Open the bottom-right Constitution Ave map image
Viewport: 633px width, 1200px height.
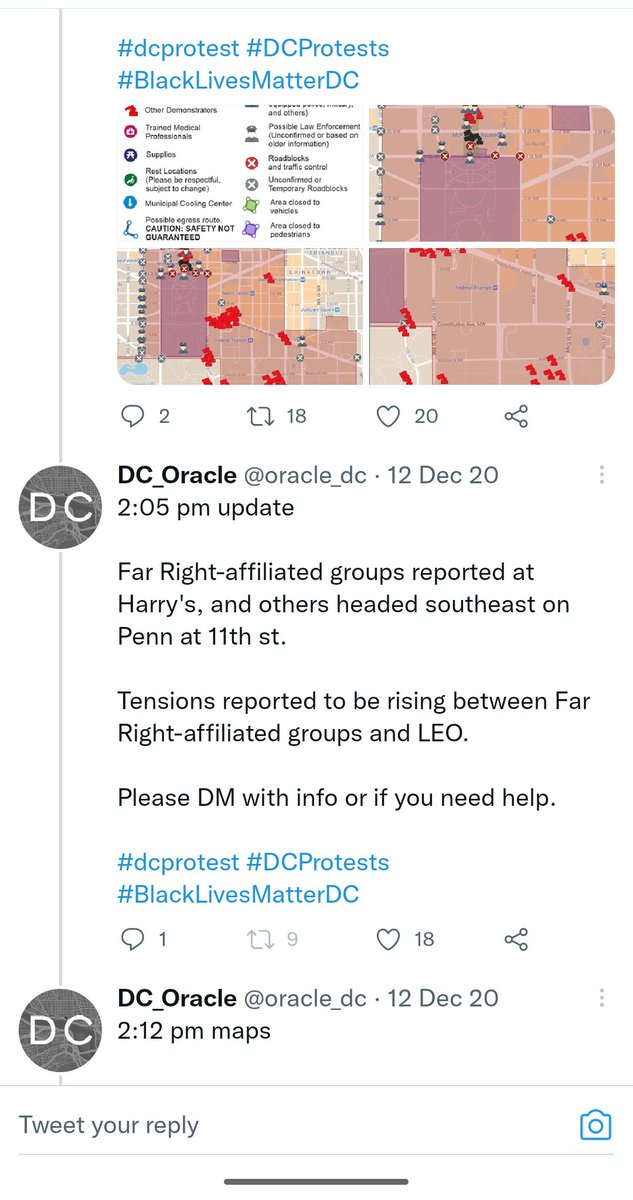tap(491, 316)
